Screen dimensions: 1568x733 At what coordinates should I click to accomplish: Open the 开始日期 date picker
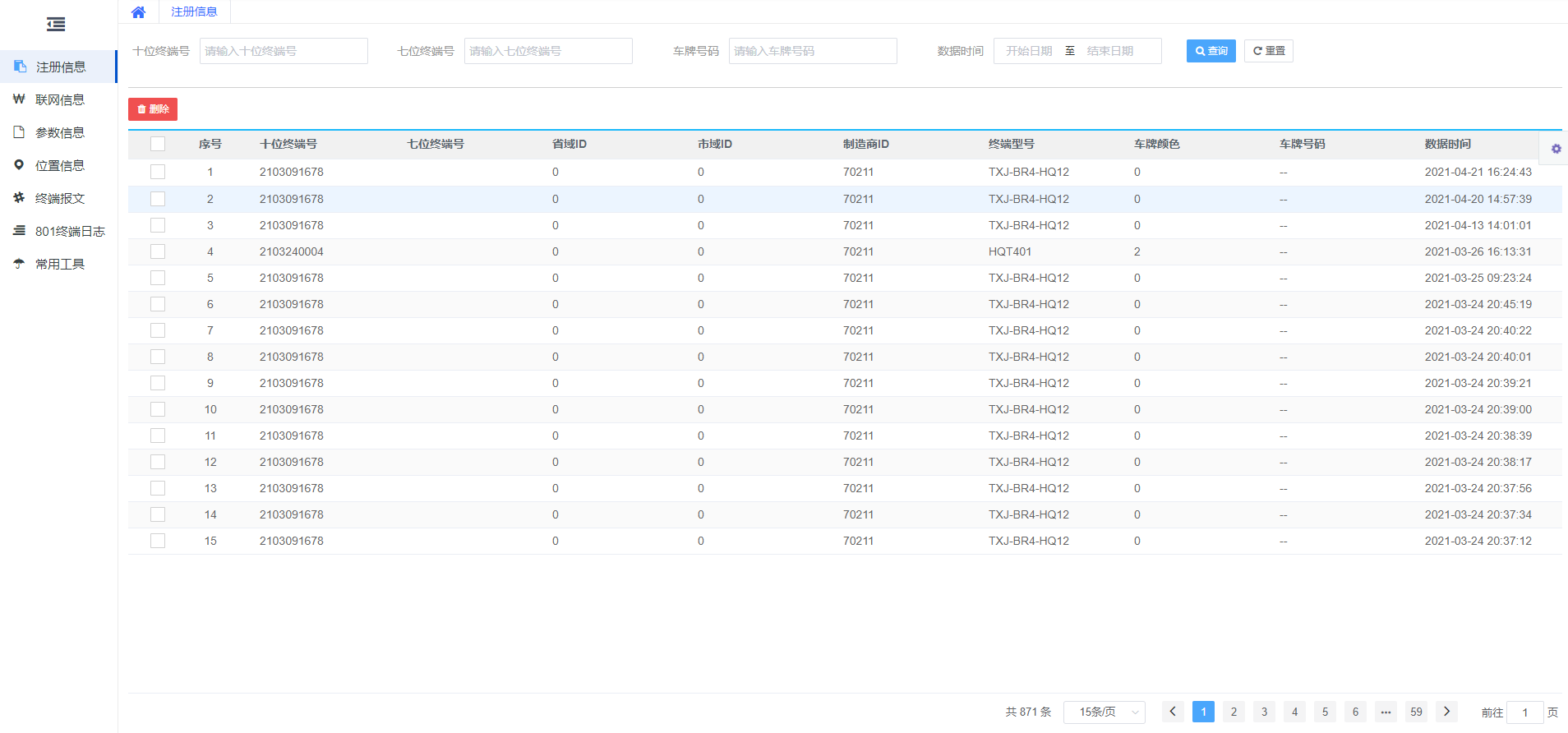[1029, 51]
